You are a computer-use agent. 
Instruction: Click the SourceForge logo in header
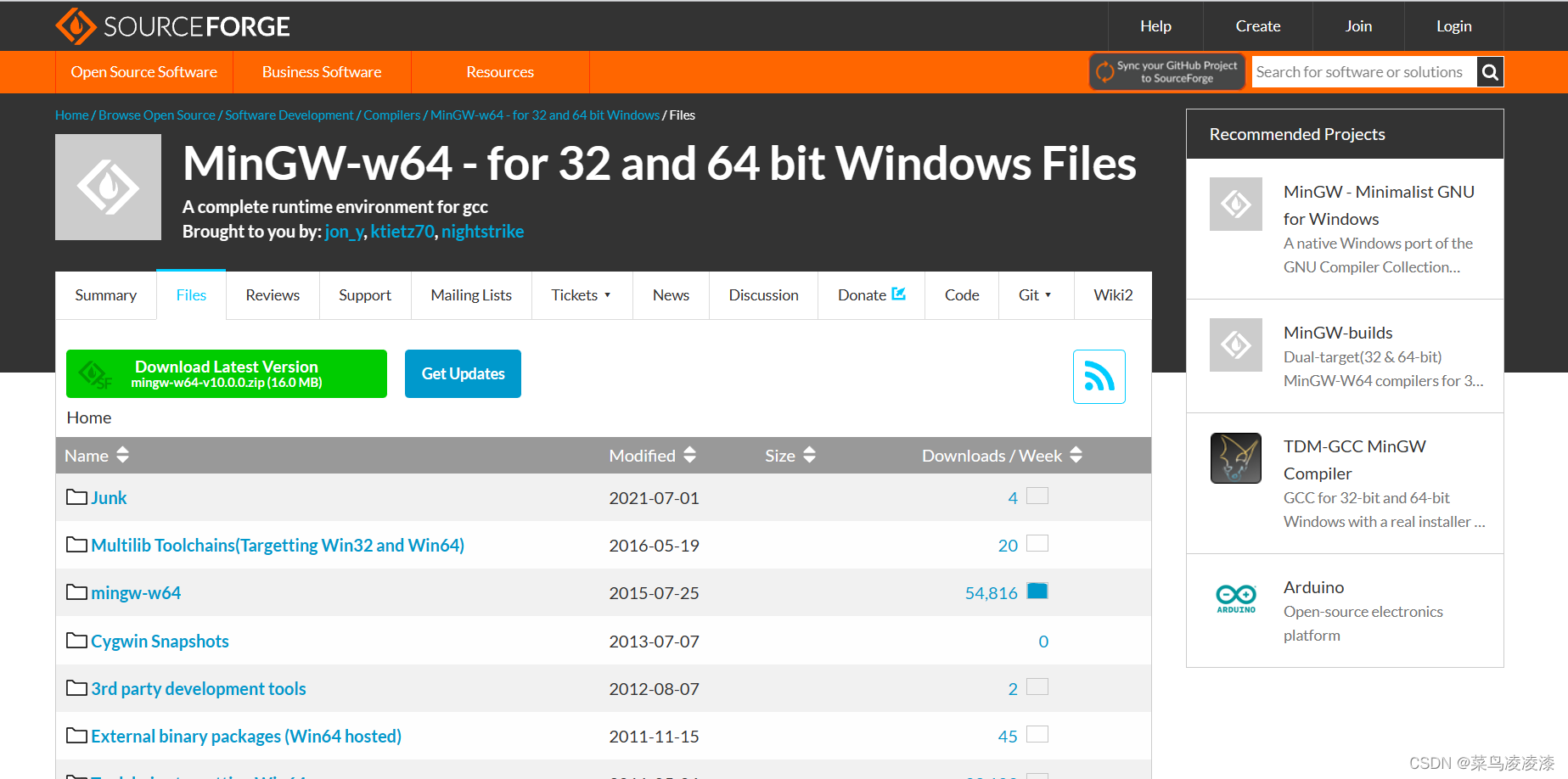click(x=172, y=26)
